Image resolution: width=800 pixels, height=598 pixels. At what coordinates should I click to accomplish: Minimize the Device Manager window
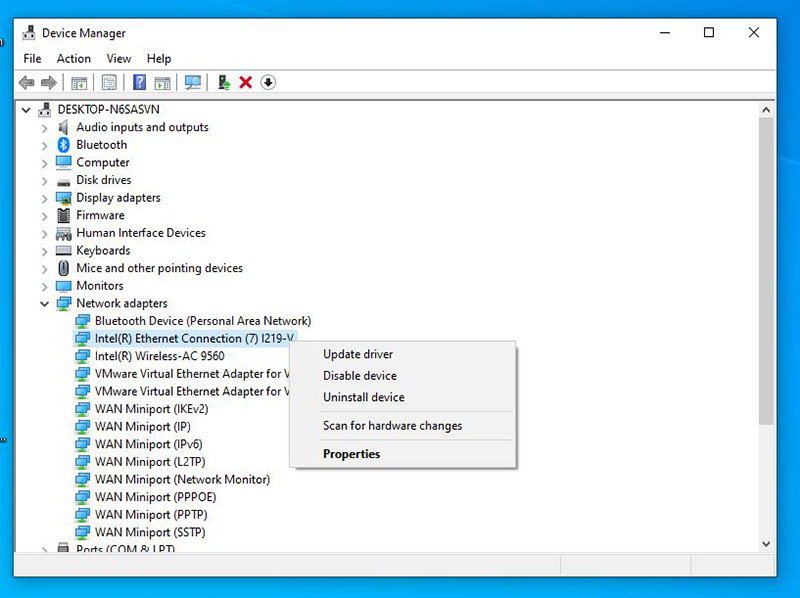point(665,33)
